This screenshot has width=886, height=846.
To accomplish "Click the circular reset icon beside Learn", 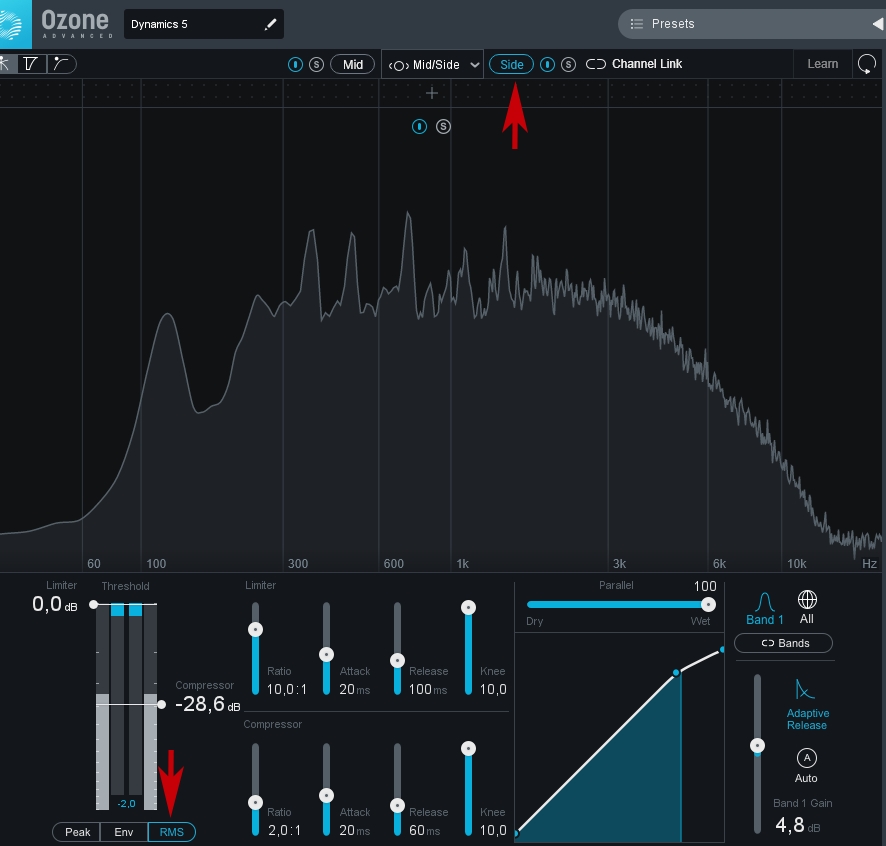I will coord(867,64).
